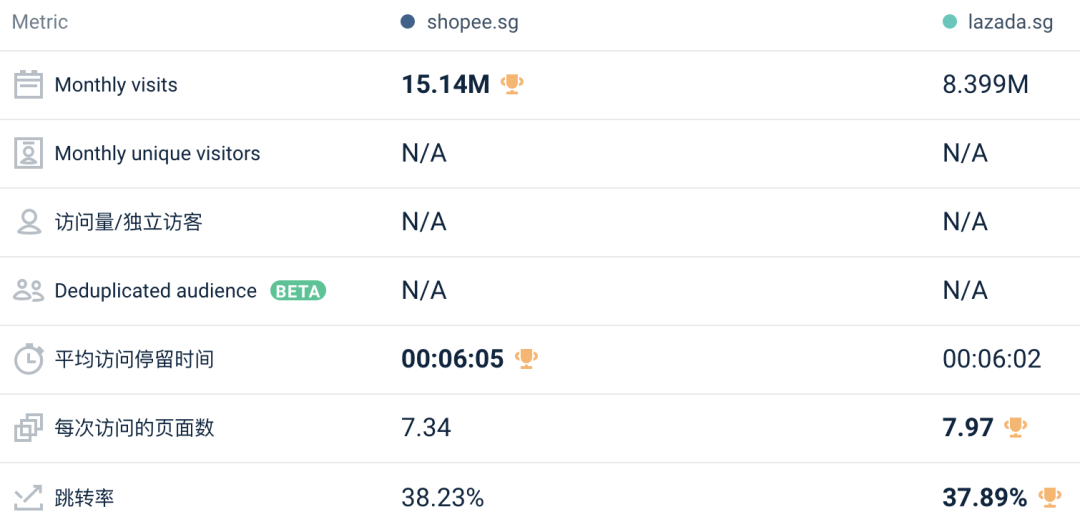Screen dimensions: 1080x532
Task: Click the trophy beside 00:06:05
Action: (526, 358)
